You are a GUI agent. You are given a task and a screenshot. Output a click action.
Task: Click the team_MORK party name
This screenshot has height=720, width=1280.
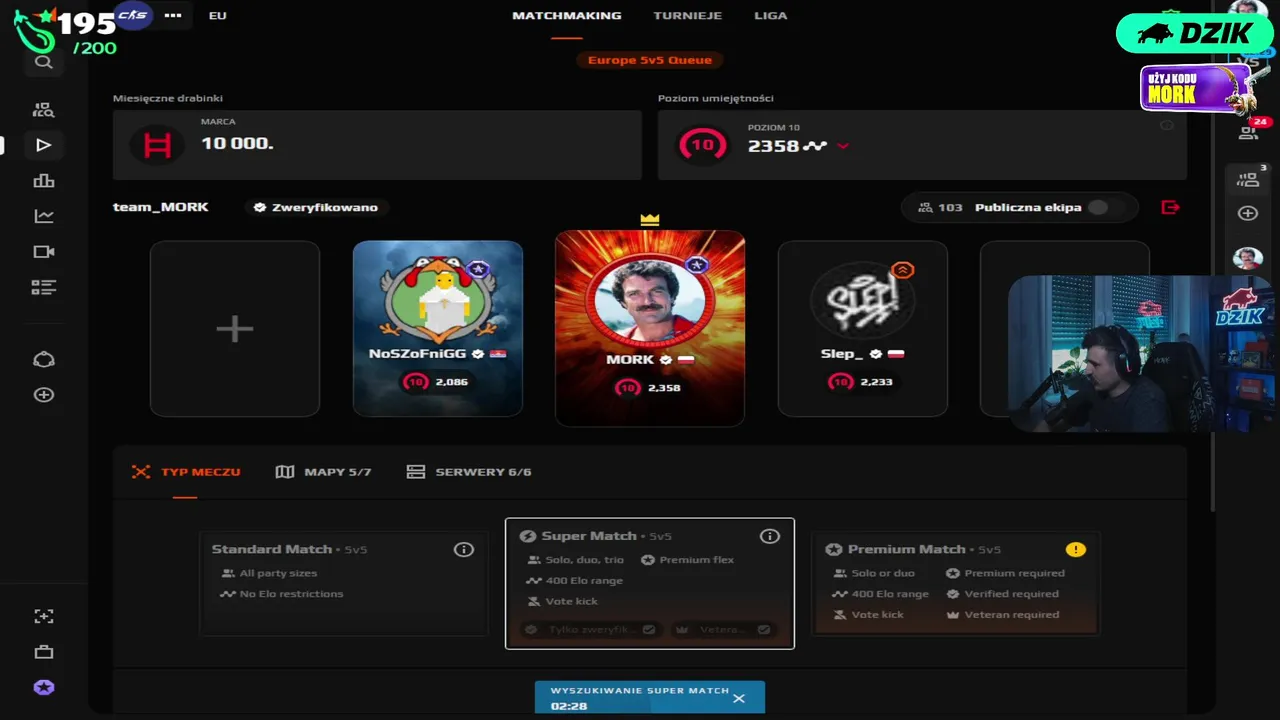point(161,207)
